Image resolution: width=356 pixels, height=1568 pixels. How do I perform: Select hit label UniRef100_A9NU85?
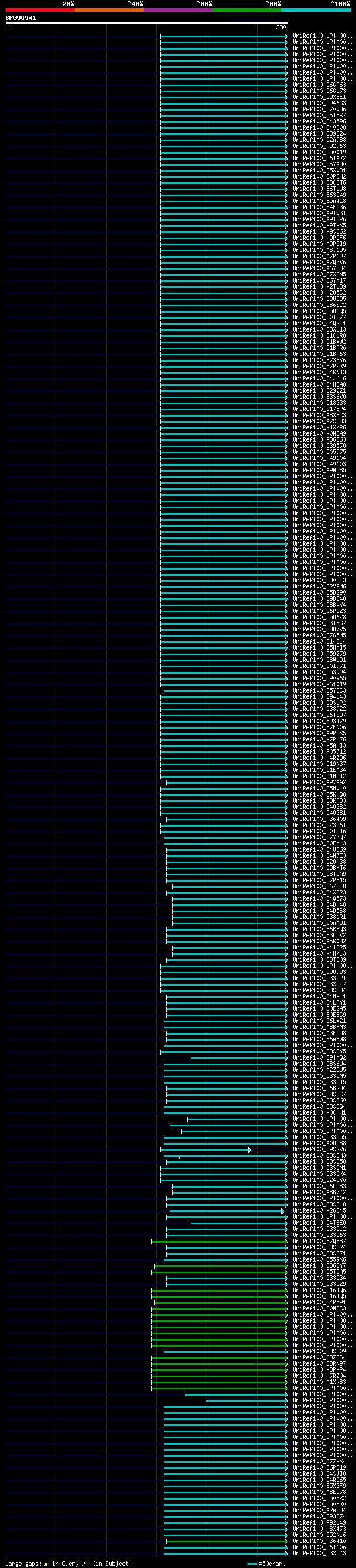pyautogui.click(x=319, y=470)
